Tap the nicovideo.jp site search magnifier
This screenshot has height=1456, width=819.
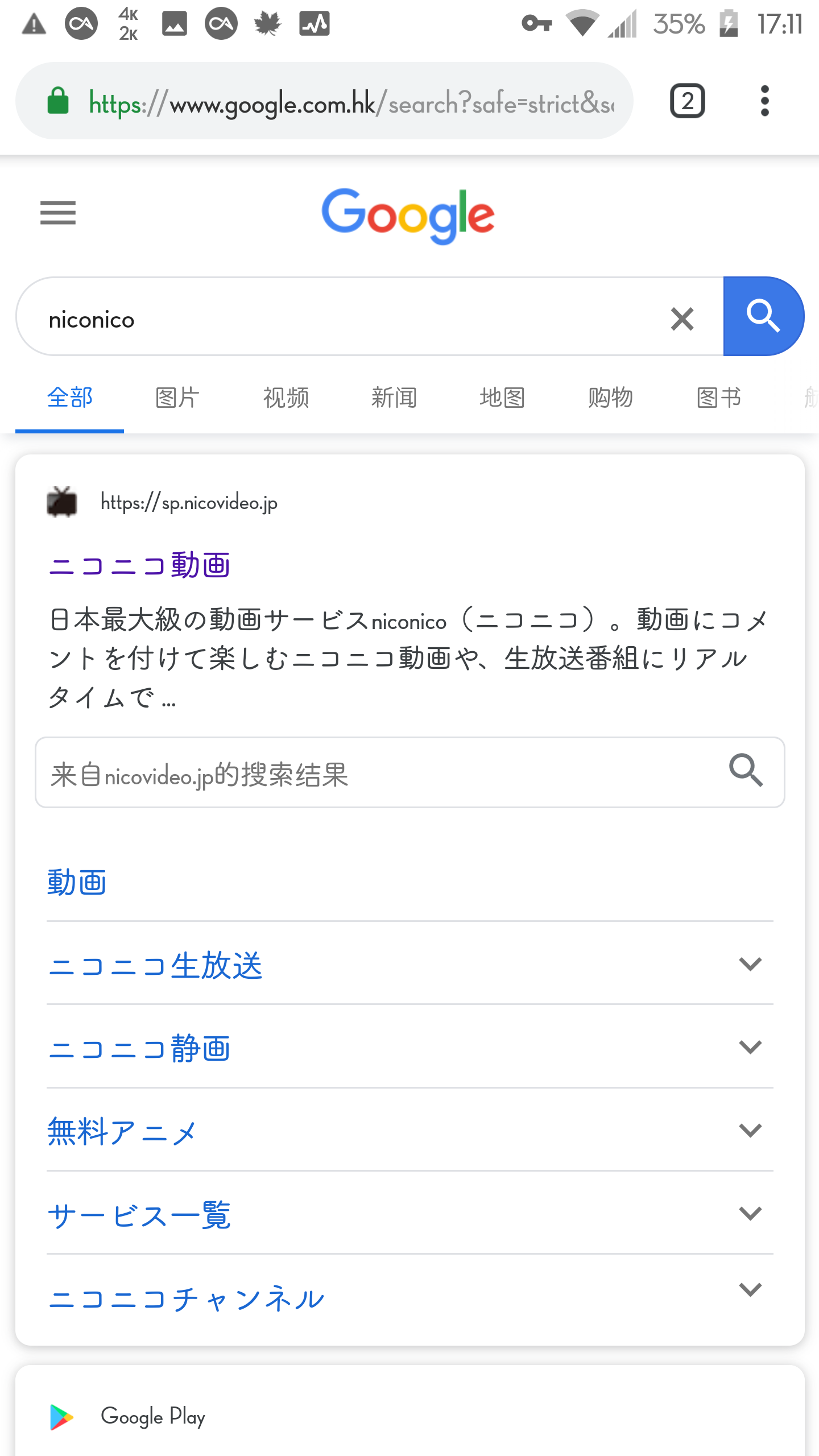tap(746, 771)
